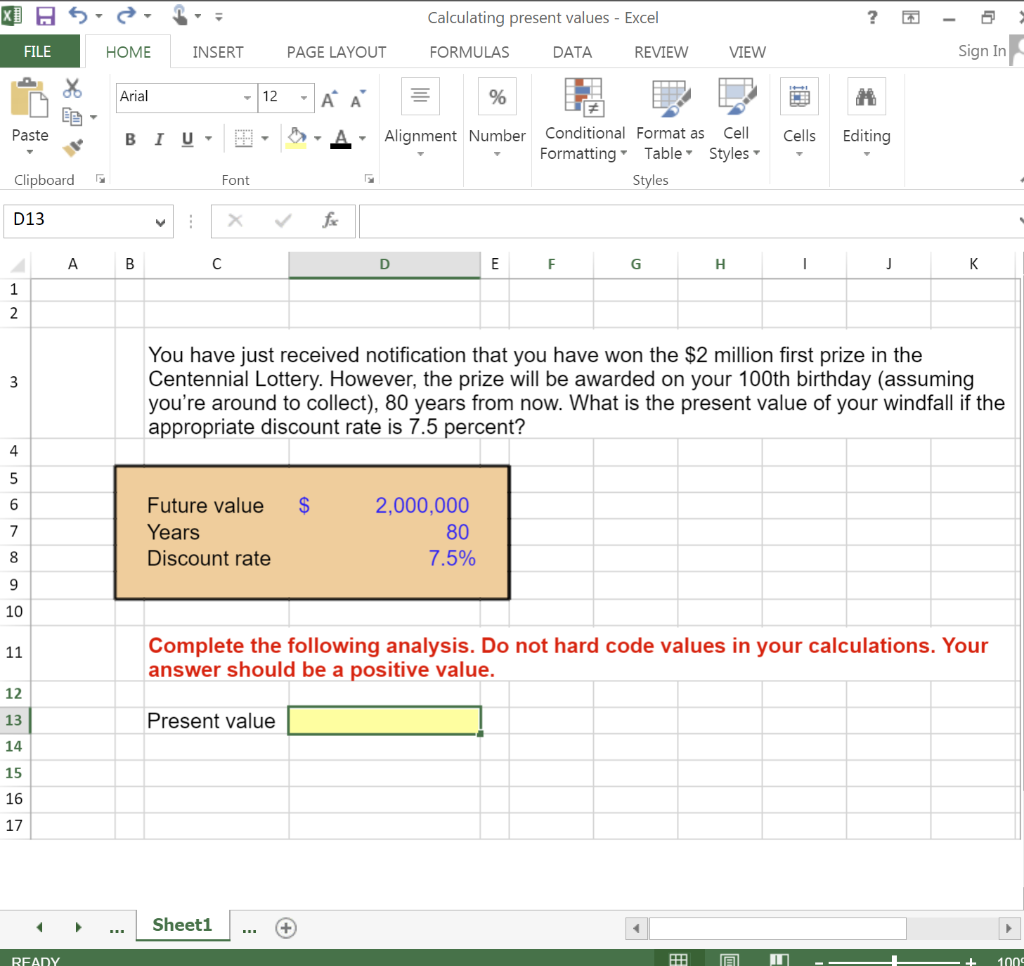Image resolution: width=1024 pixels, height=966 pixels.
Task: Switch to the FORMULAS ribbon tab
Action: coord(469,52)
